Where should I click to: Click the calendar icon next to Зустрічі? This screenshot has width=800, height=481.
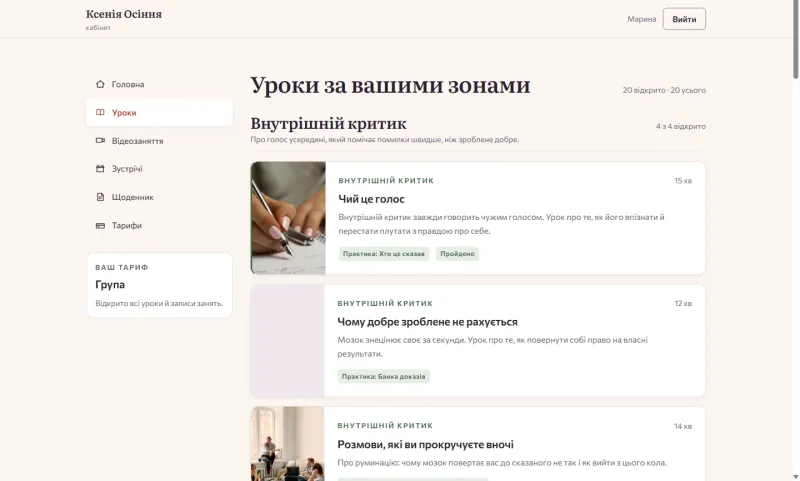pos(100,168)
